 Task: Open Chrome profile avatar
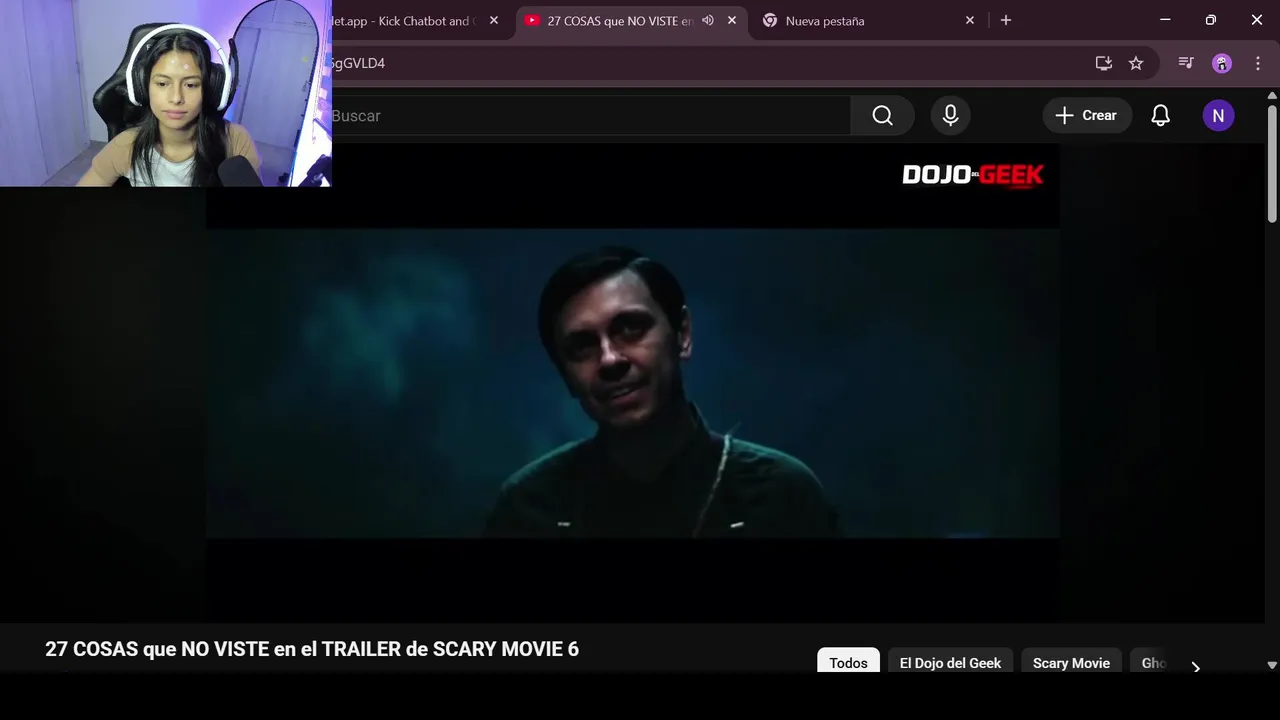pos(1222,63)
